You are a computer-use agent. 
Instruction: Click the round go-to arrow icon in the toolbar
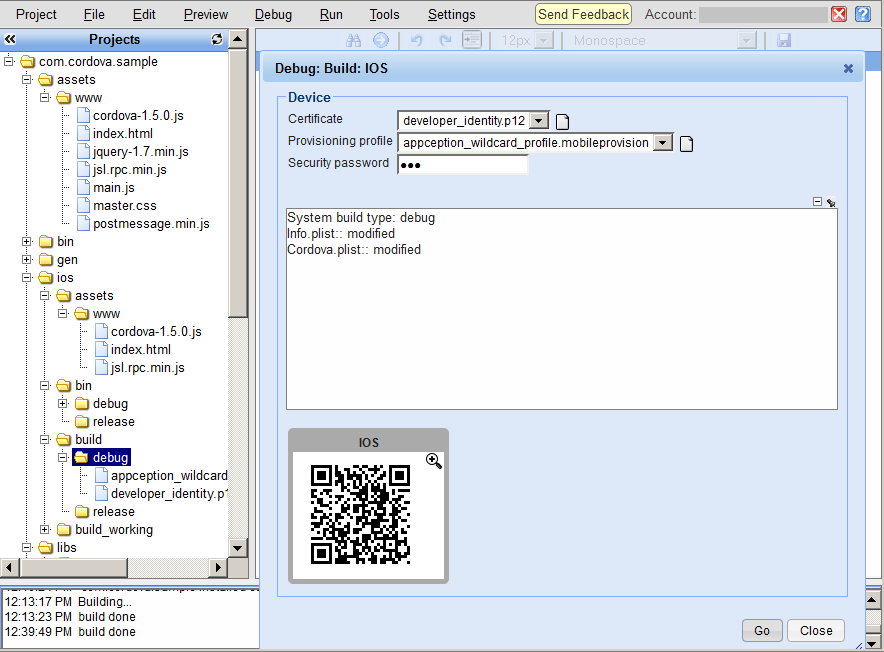tap(381, 40)
